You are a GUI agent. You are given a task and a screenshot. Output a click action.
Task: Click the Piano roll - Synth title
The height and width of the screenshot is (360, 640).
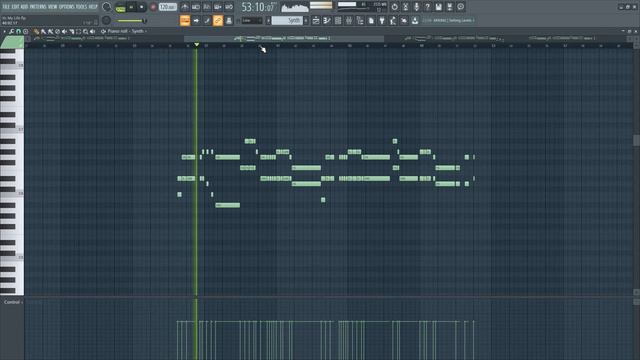[125, 31]
